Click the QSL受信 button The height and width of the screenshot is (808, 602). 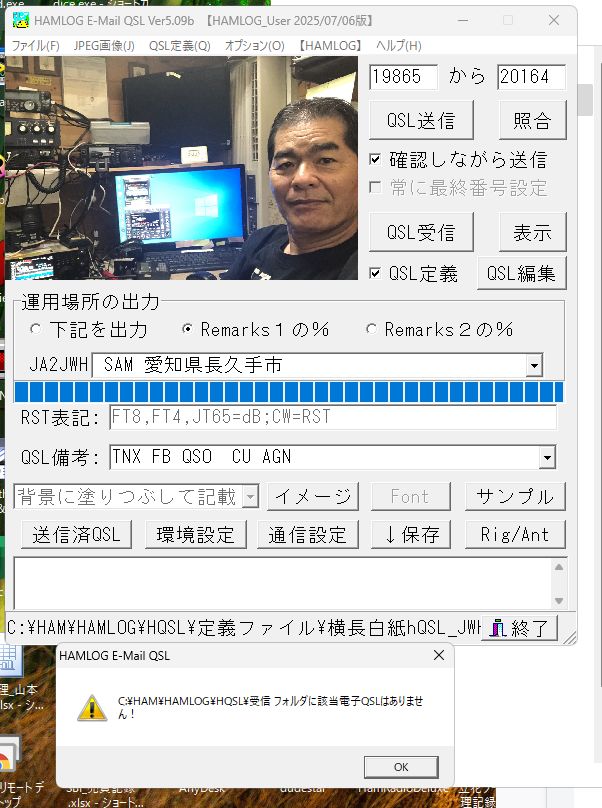pos(421,232)
